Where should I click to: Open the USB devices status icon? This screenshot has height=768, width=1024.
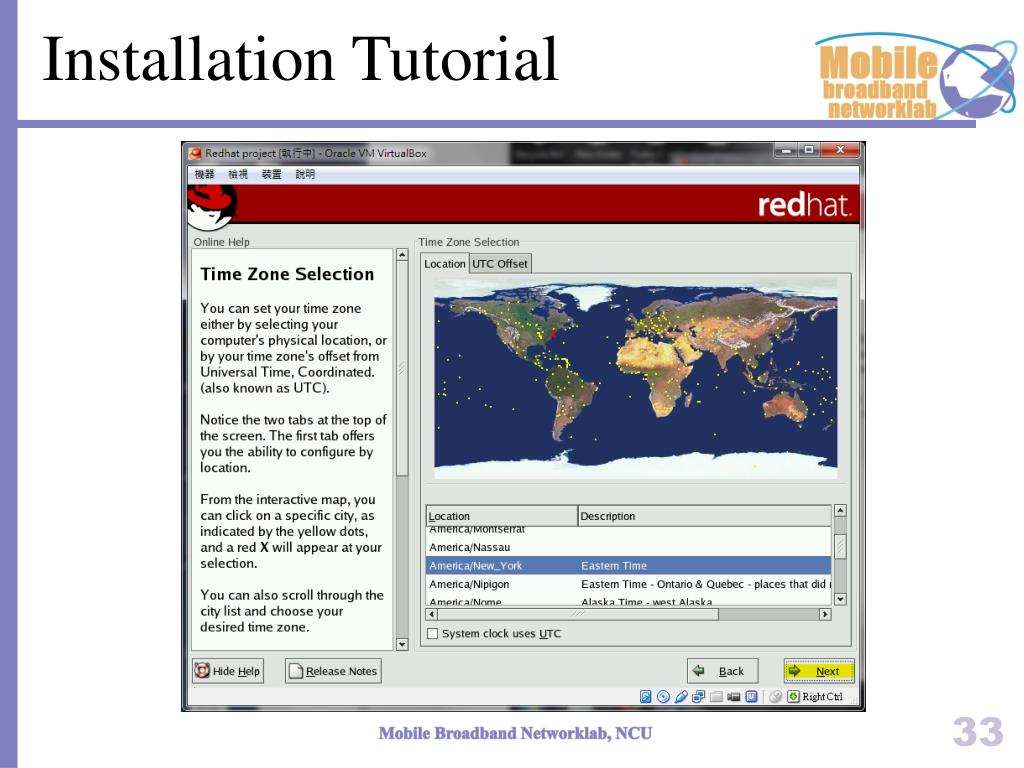681,696
